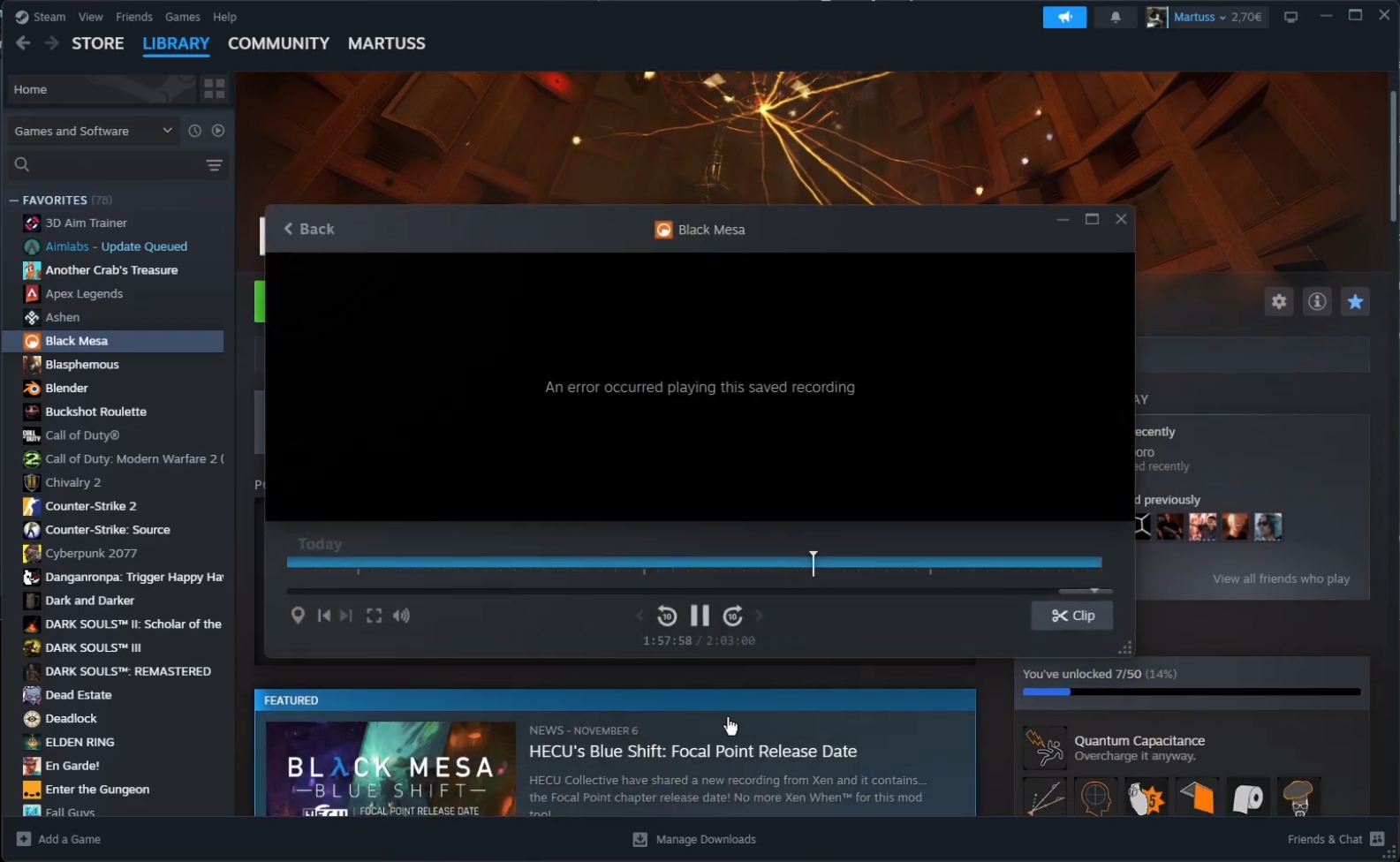This screenshot has width=1400, height=862.
Task: Open the notifications bell
Action: [1116, 17]
